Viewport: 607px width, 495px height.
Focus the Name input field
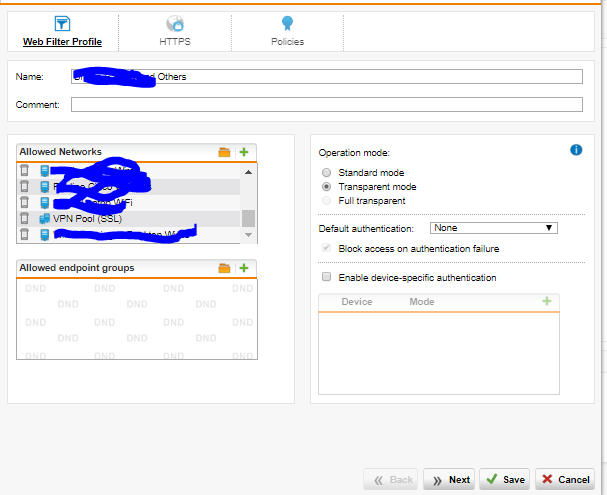327,76
